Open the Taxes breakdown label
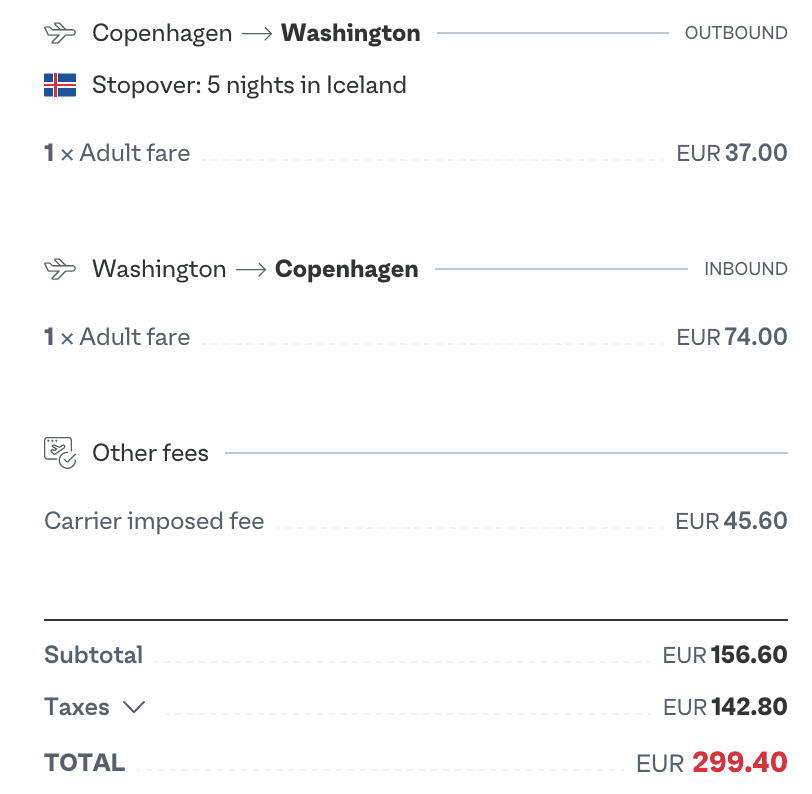This screenshot has width=812, height=794. (x=77, y=706)
